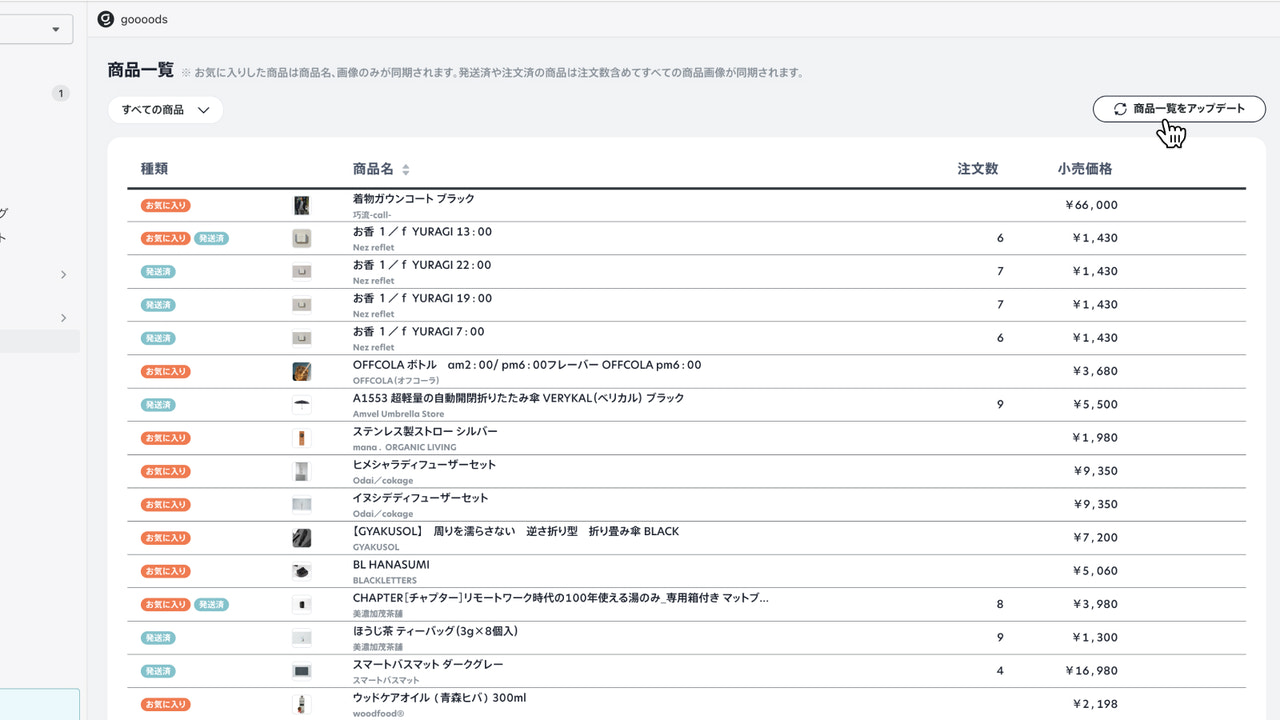The image size is (1280, 720).
Task: Click the "1" notification badge in the sidebar
Action: click(60, 92)
